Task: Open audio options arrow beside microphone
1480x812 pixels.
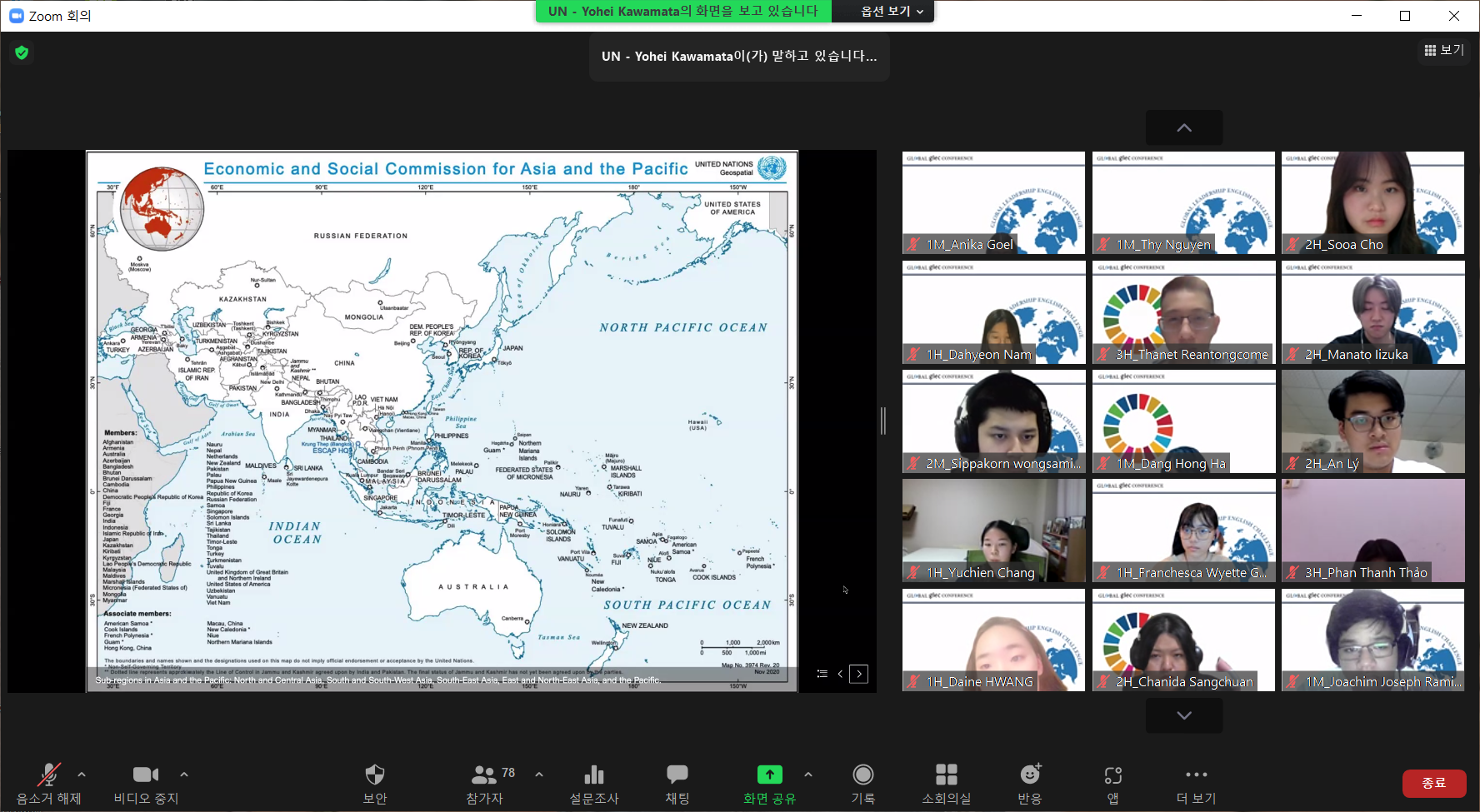Action: coord(82,775)
